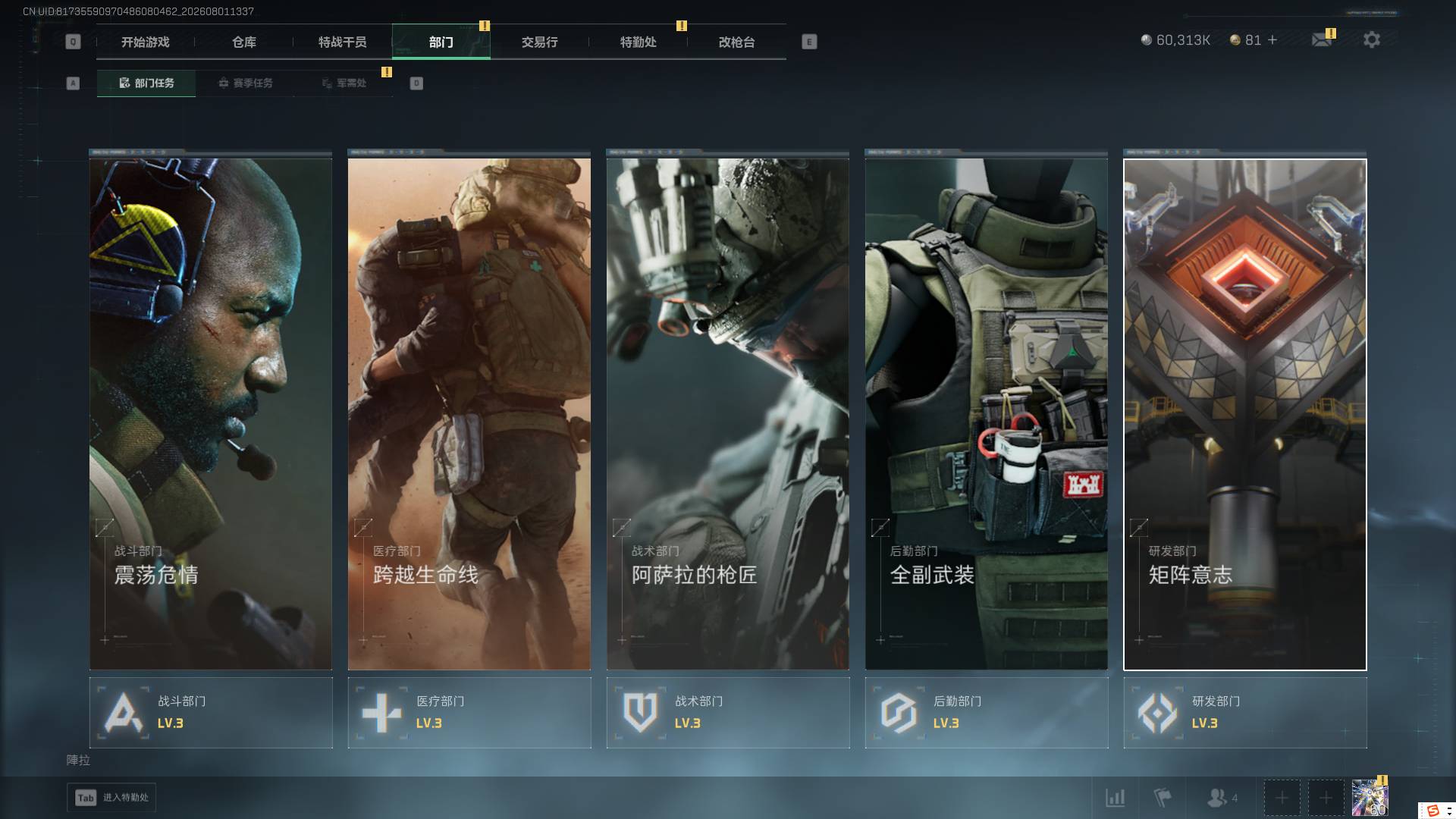Viewport: 1456px width, 819px height.
Task: Open the 全副武装 logistics department card
Action: [x=987, y=414]
